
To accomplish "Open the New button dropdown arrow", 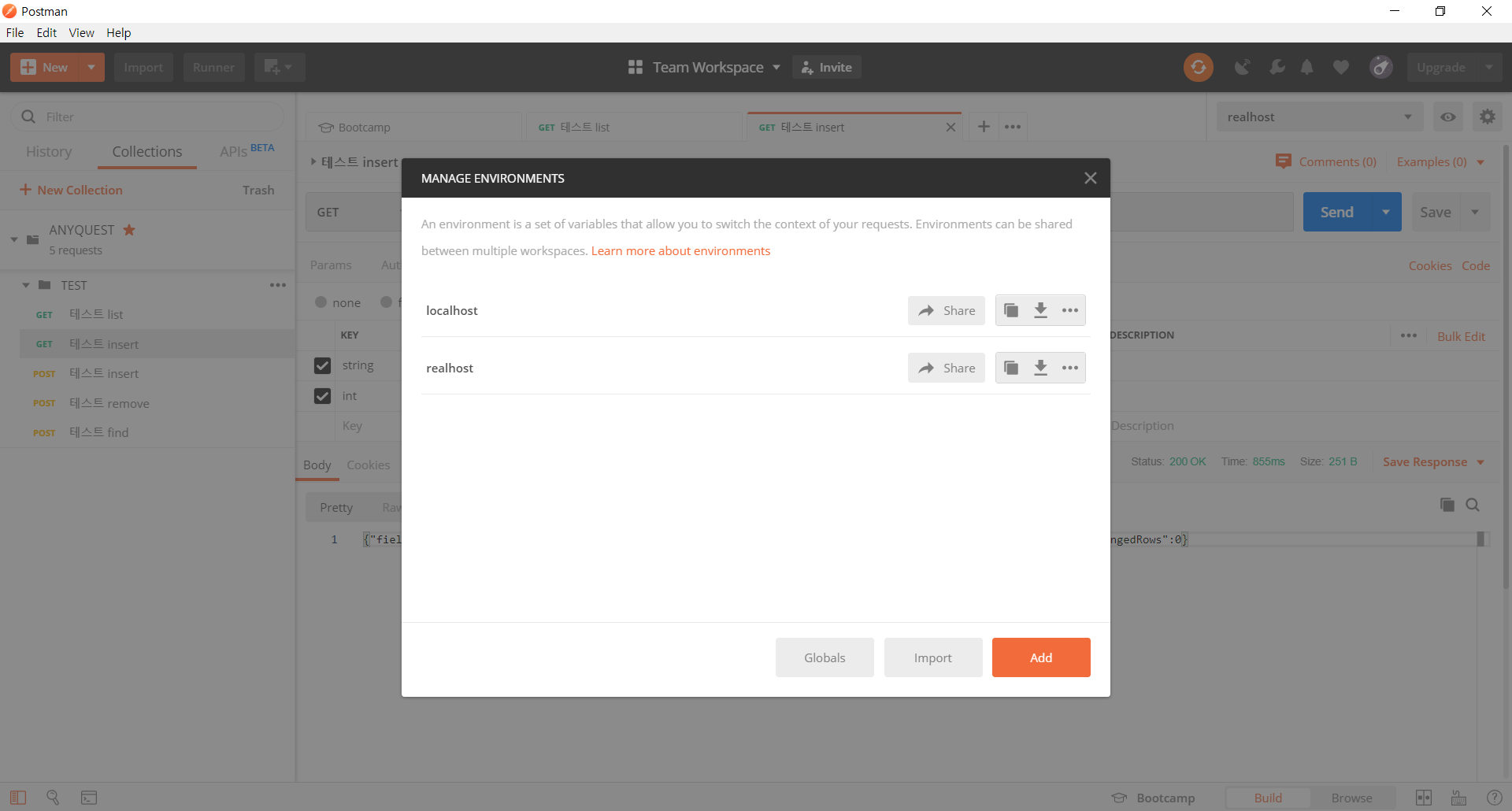I will [91, 67].
